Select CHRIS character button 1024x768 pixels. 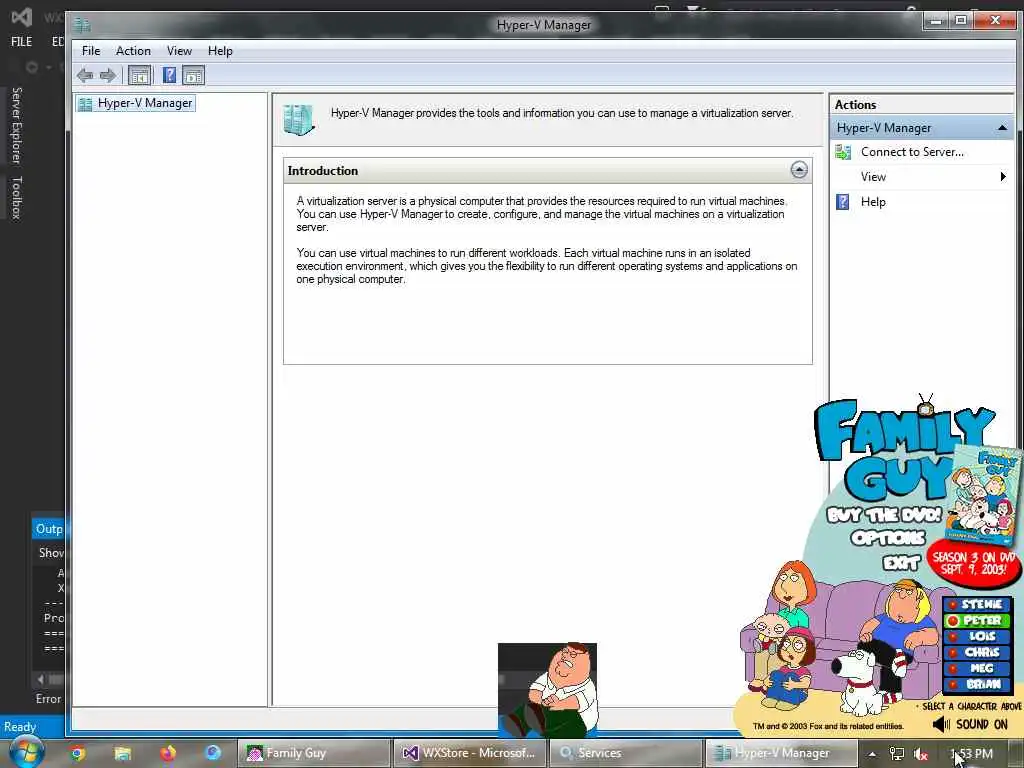point(976,652)
